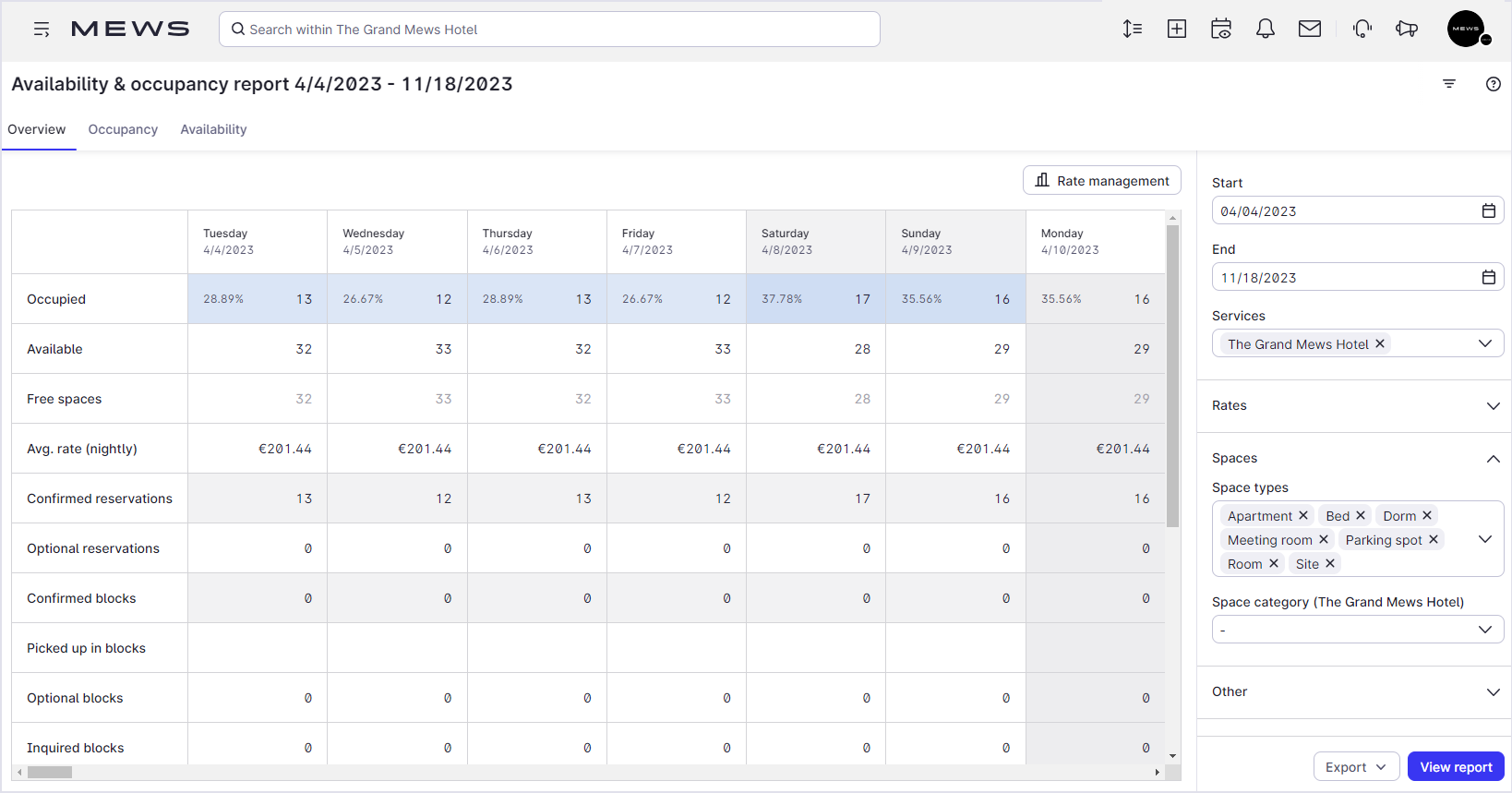Viewport: 1512px width, 793px height.
Task: Open the notifications bell
Action: pyautogui.click(x=1266, y=30)
